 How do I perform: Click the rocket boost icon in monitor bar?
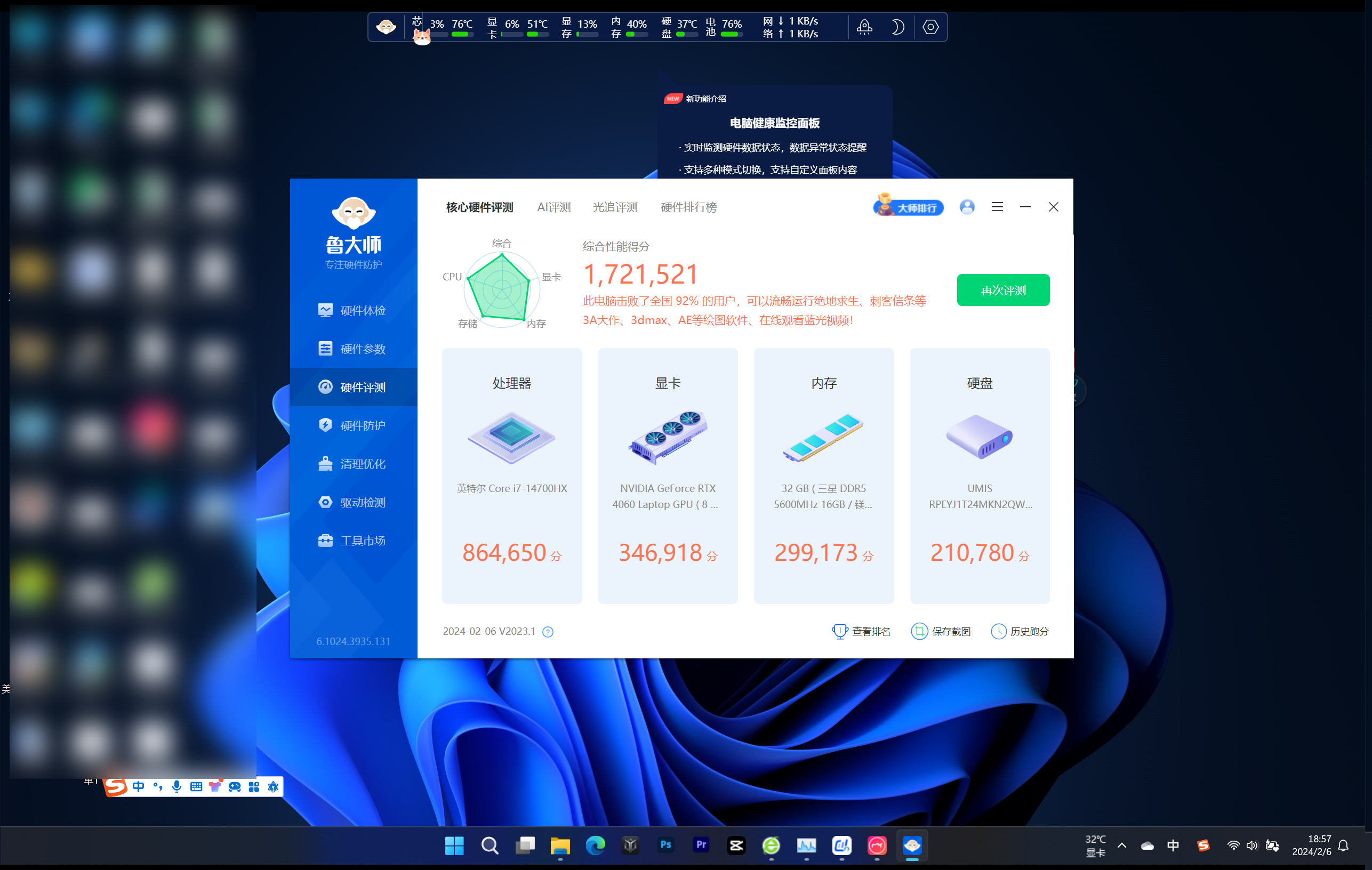tap(864, 27)
